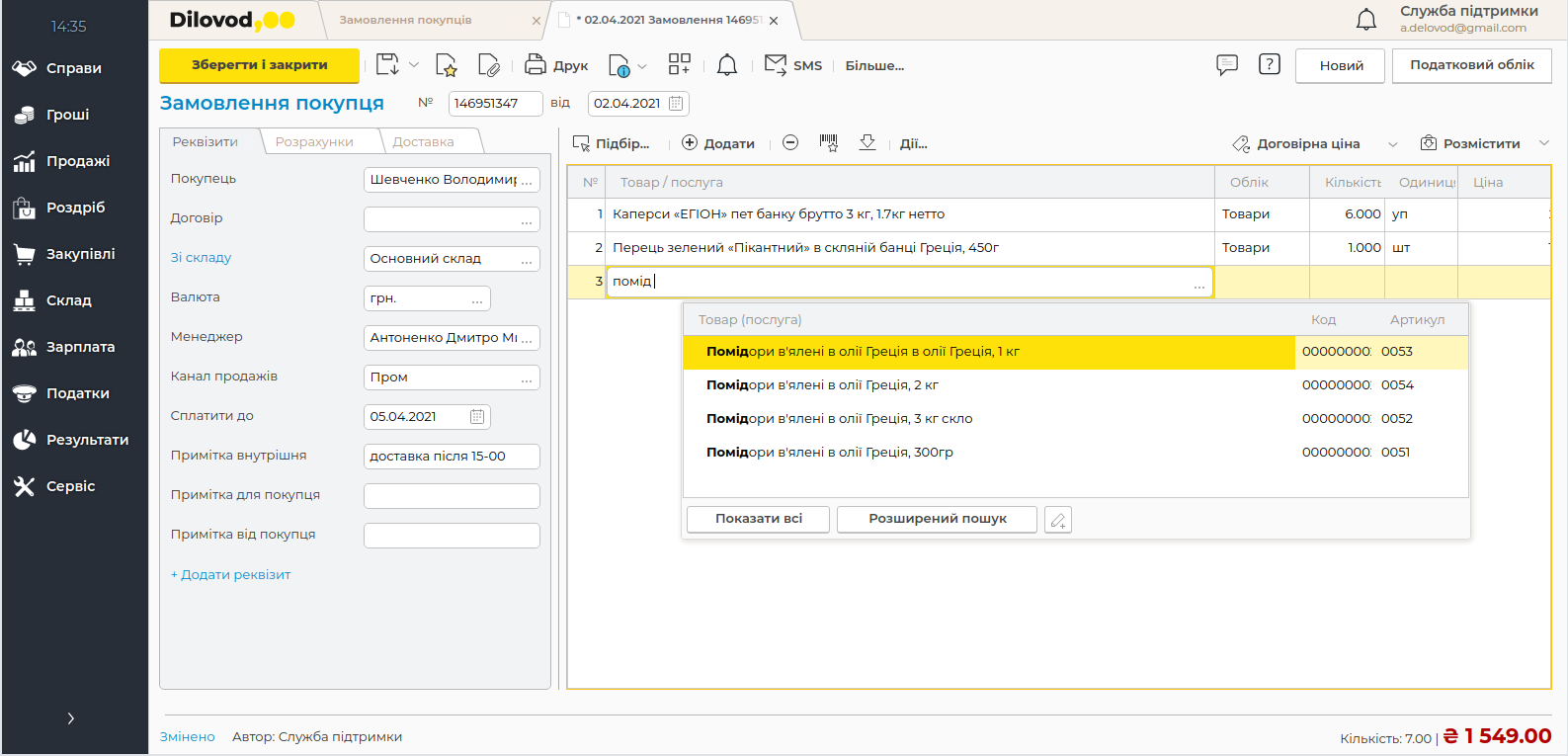Viewport: 1568px width, 756px height.
Task: Expand the Розмістити dropdown arrow
Action: [1543, 144]
